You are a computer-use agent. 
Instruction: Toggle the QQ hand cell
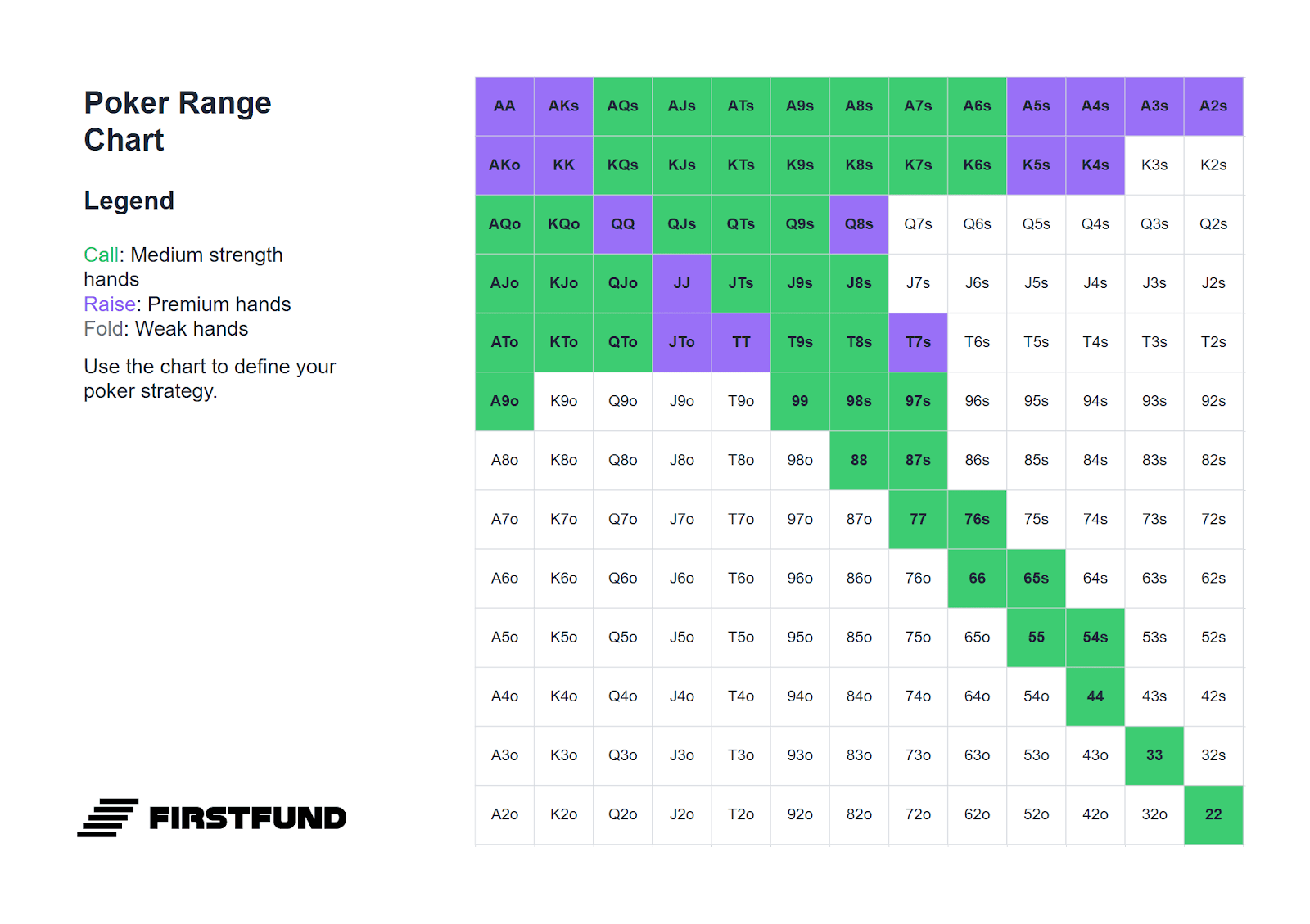point(623,224)
